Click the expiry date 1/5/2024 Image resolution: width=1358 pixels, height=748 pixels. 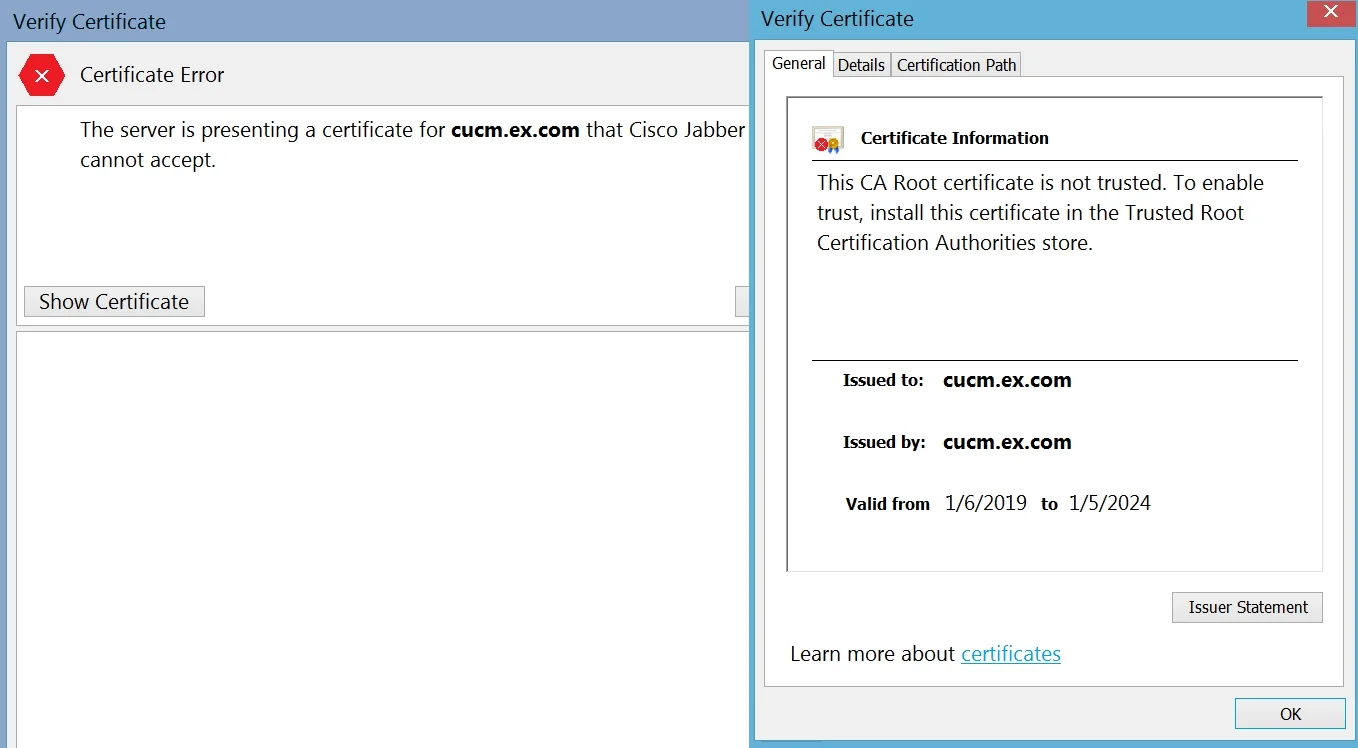point(1110,503)
